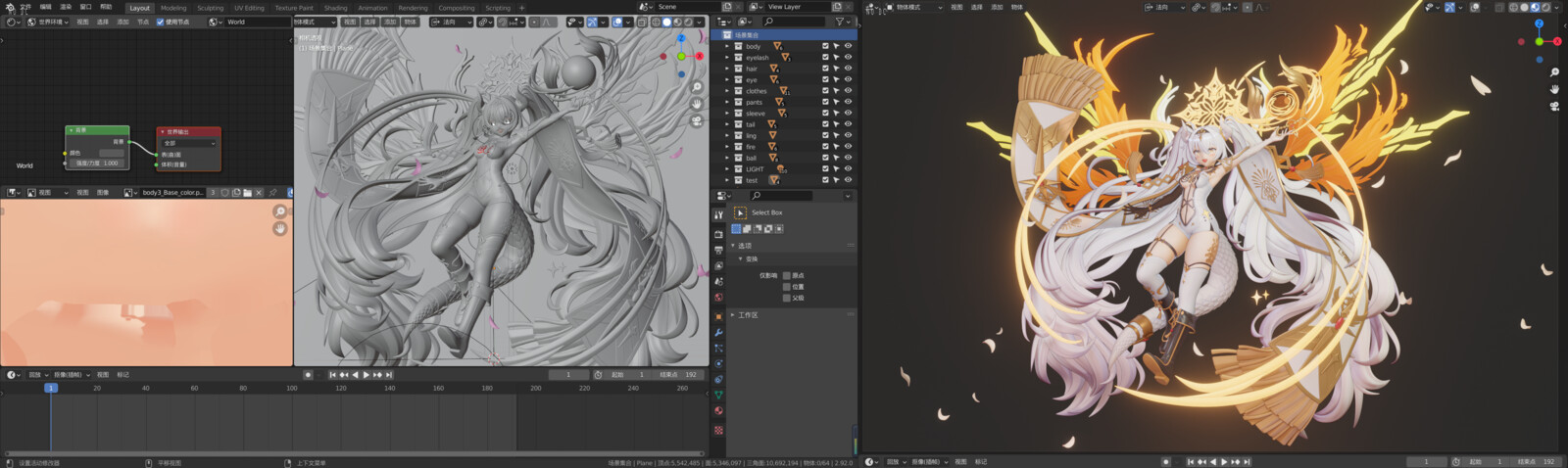
Task: Expand the eyelash collection in outliner
Action: tap(727, 58)
